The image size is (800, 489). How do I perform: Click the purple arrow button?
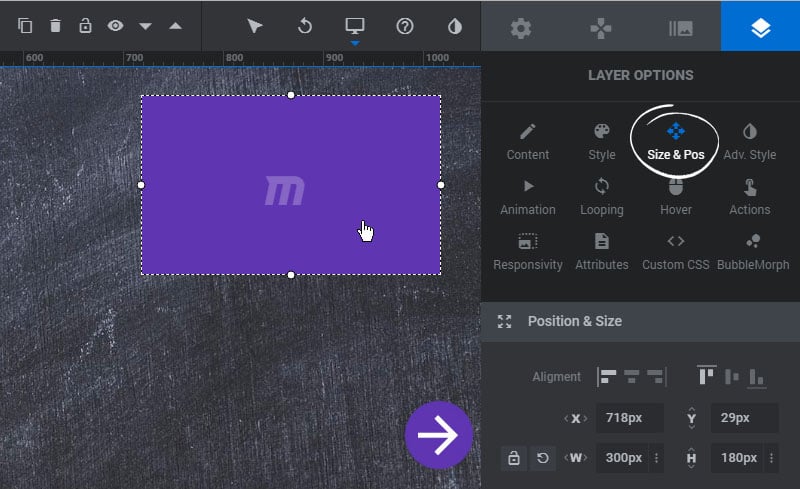coord(438,435)
